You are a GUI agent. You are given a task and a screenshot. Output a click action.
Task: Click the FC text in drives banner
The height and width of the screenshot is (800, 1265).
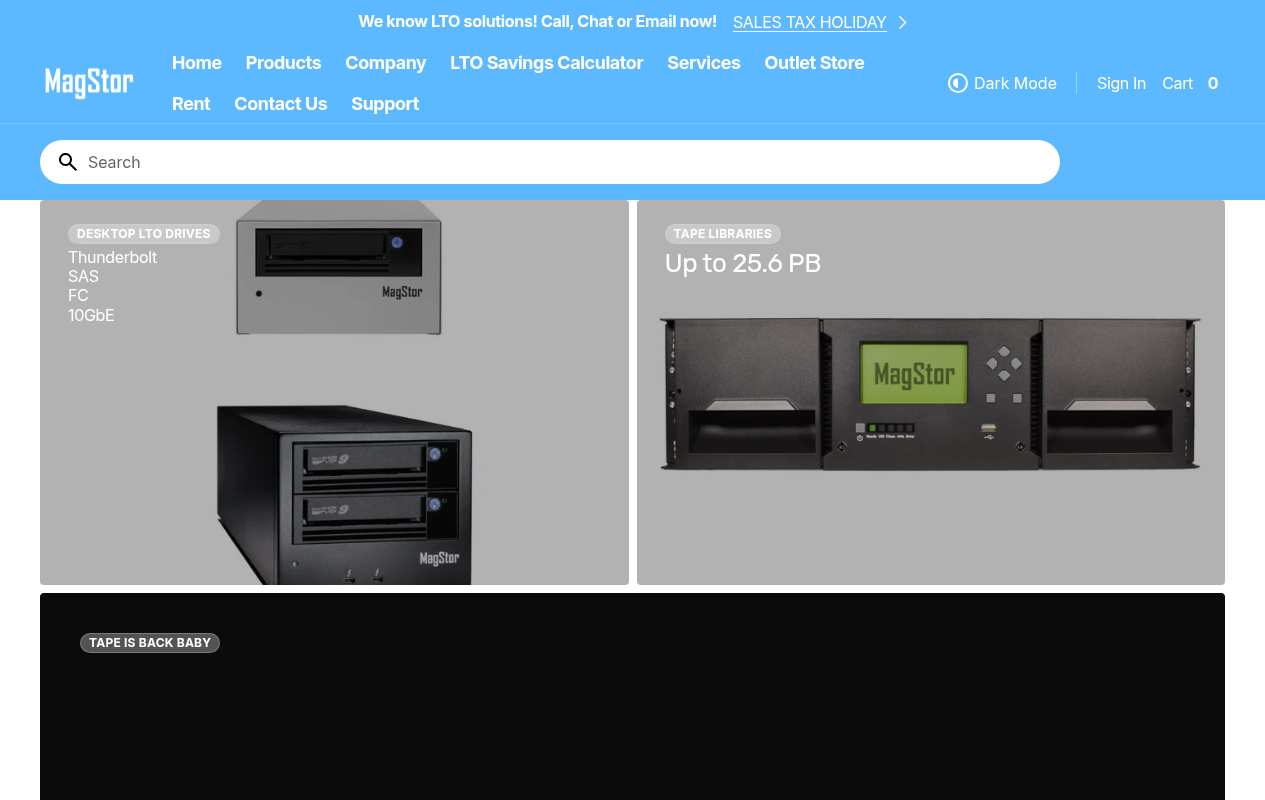[x=78, y=295]
